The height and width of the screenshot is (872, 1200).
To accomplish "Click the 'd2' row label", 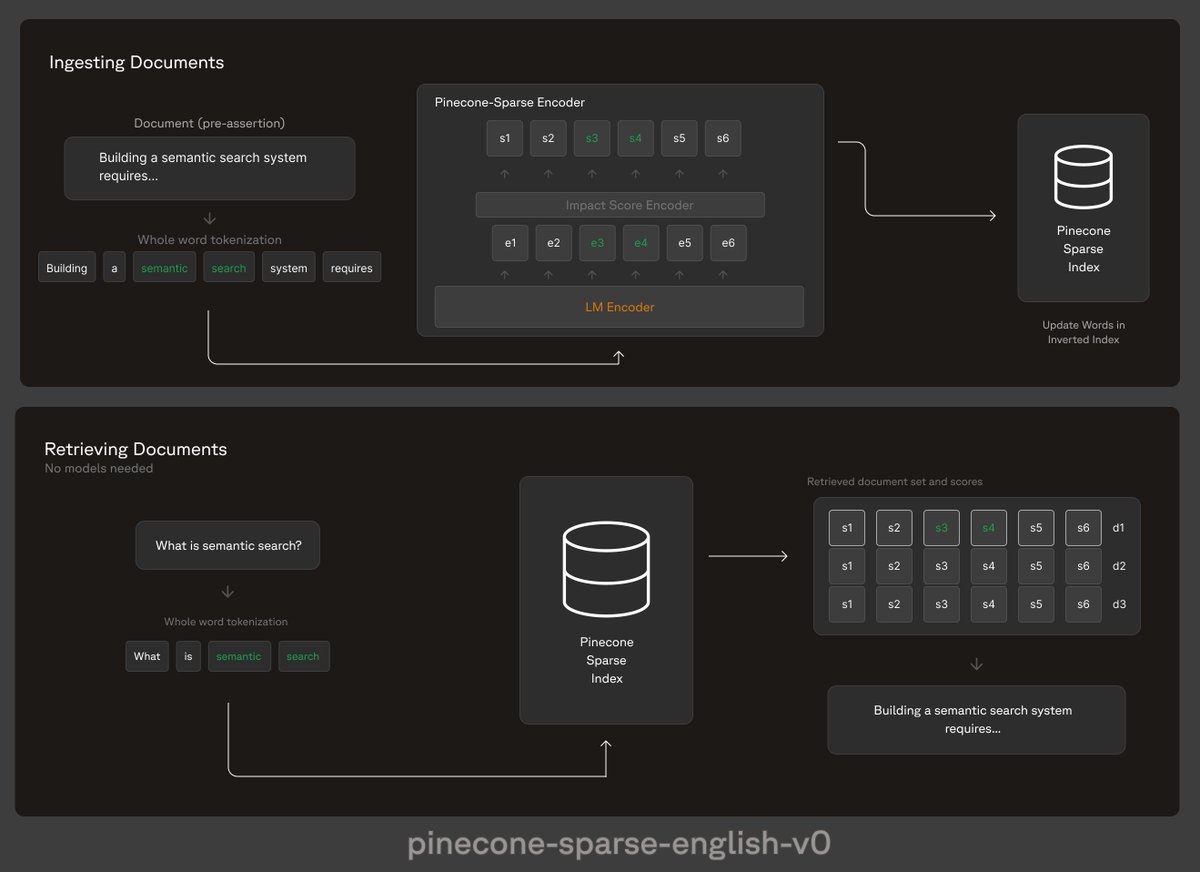I will pyautogui.click(x=1119, y=566).
